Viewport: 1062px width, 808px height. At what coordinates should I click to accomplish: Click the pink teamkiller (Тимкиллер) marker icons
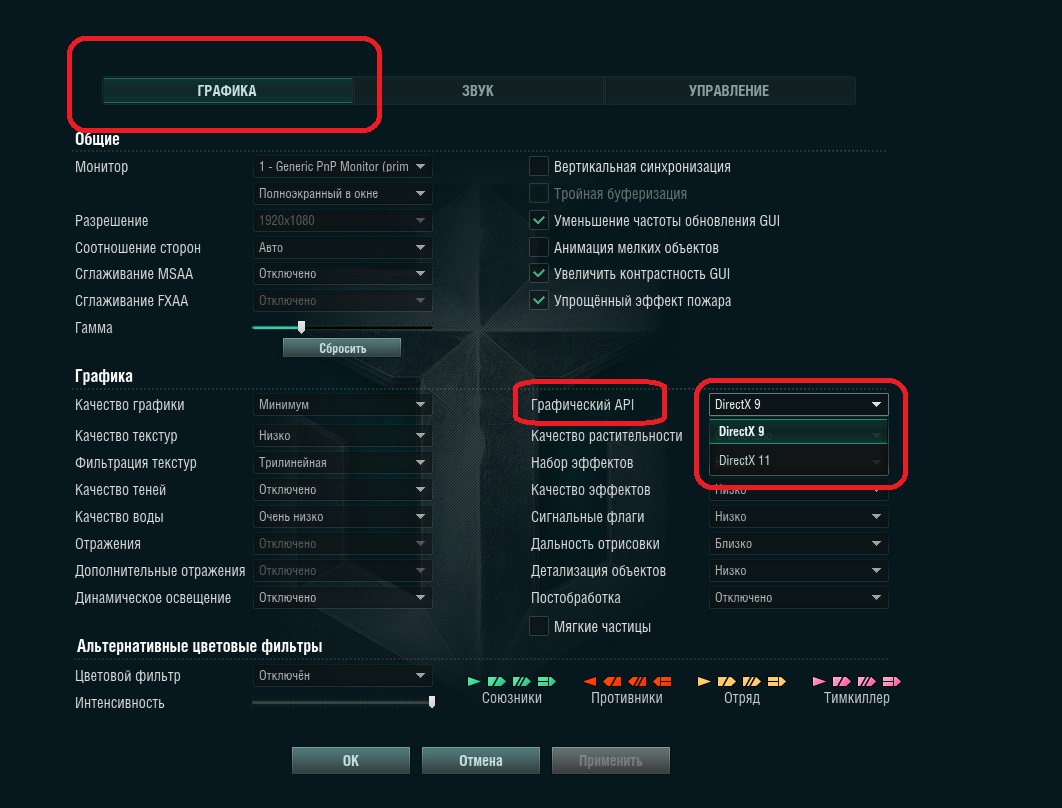coord(857,681)
